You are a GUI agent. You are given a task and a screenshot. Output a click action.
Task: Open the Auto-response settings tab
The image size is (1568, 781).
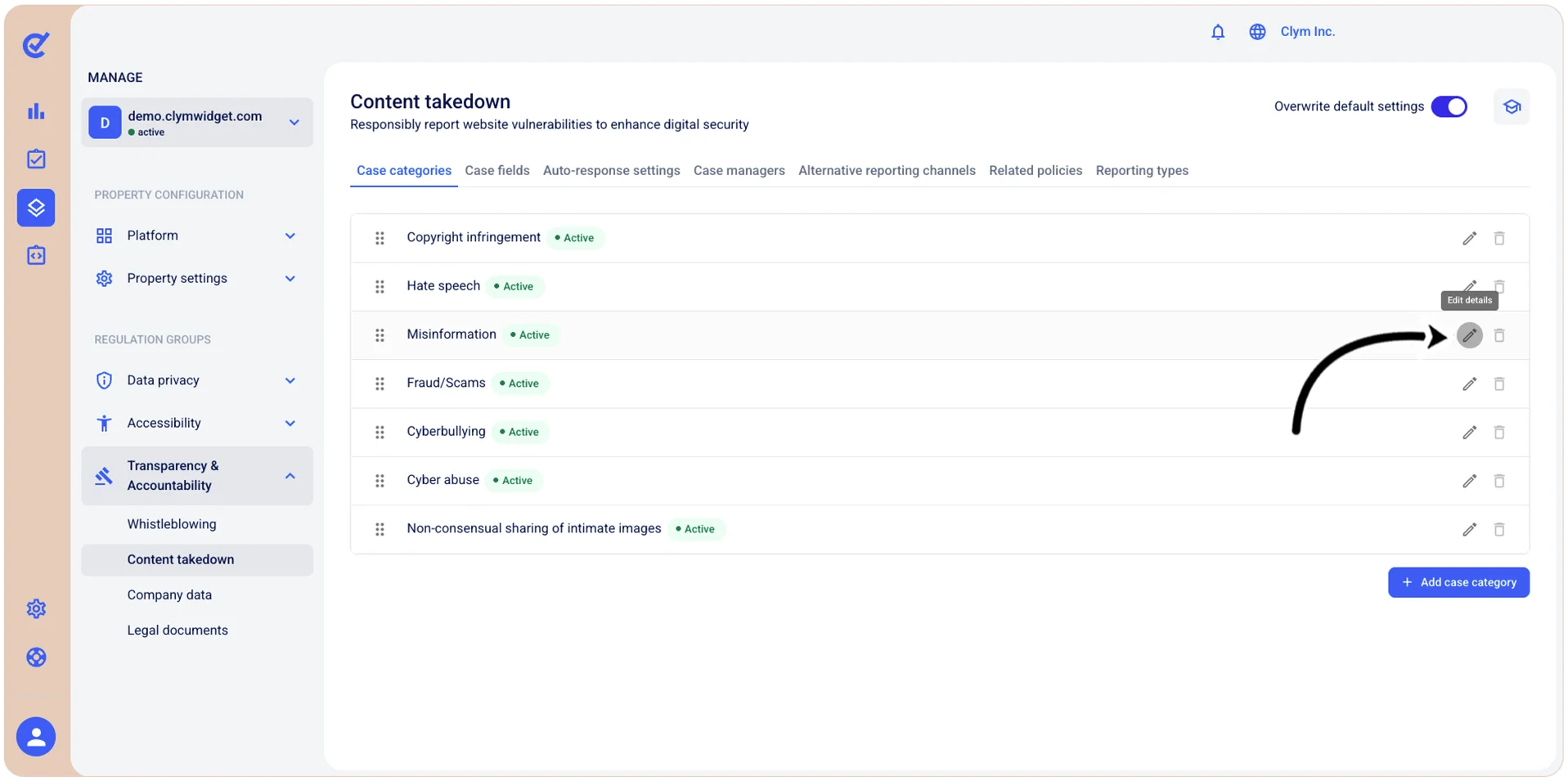[612, 170]
